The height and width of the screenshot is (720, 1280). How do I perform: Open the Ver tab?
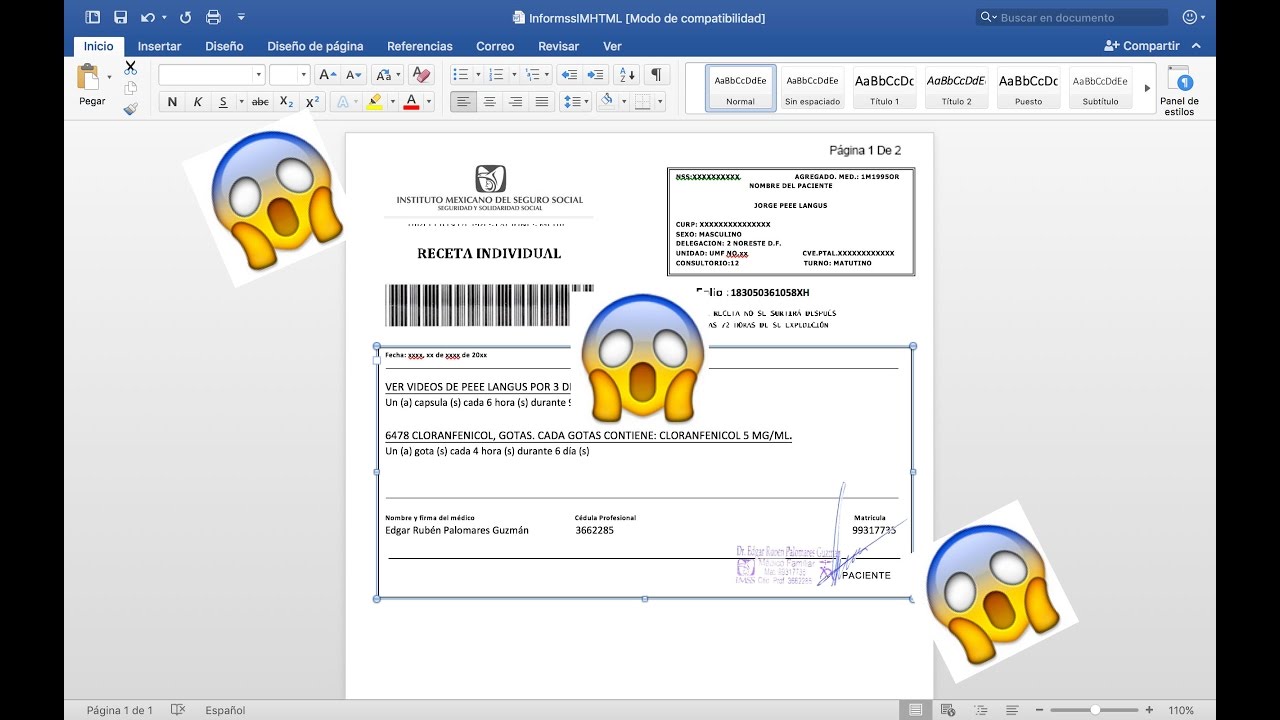pos(612,46)
